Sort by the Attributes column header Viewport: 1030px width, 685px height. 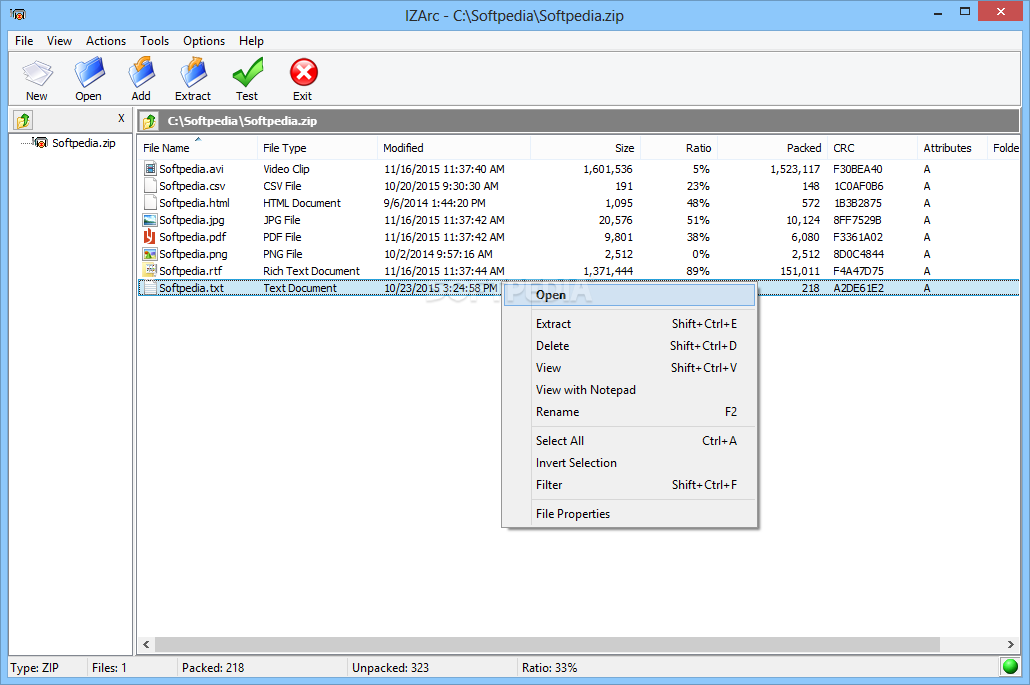(x=952, y=148)
